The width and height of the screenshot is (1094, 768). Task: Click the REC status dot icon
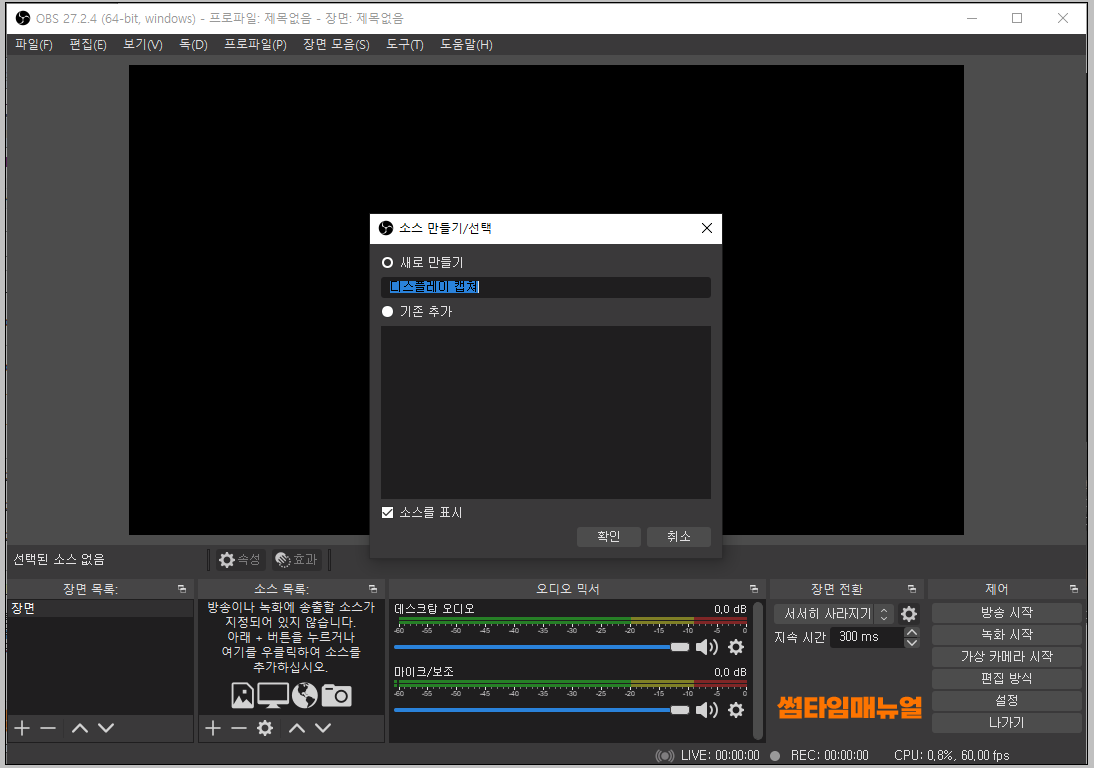775,755
